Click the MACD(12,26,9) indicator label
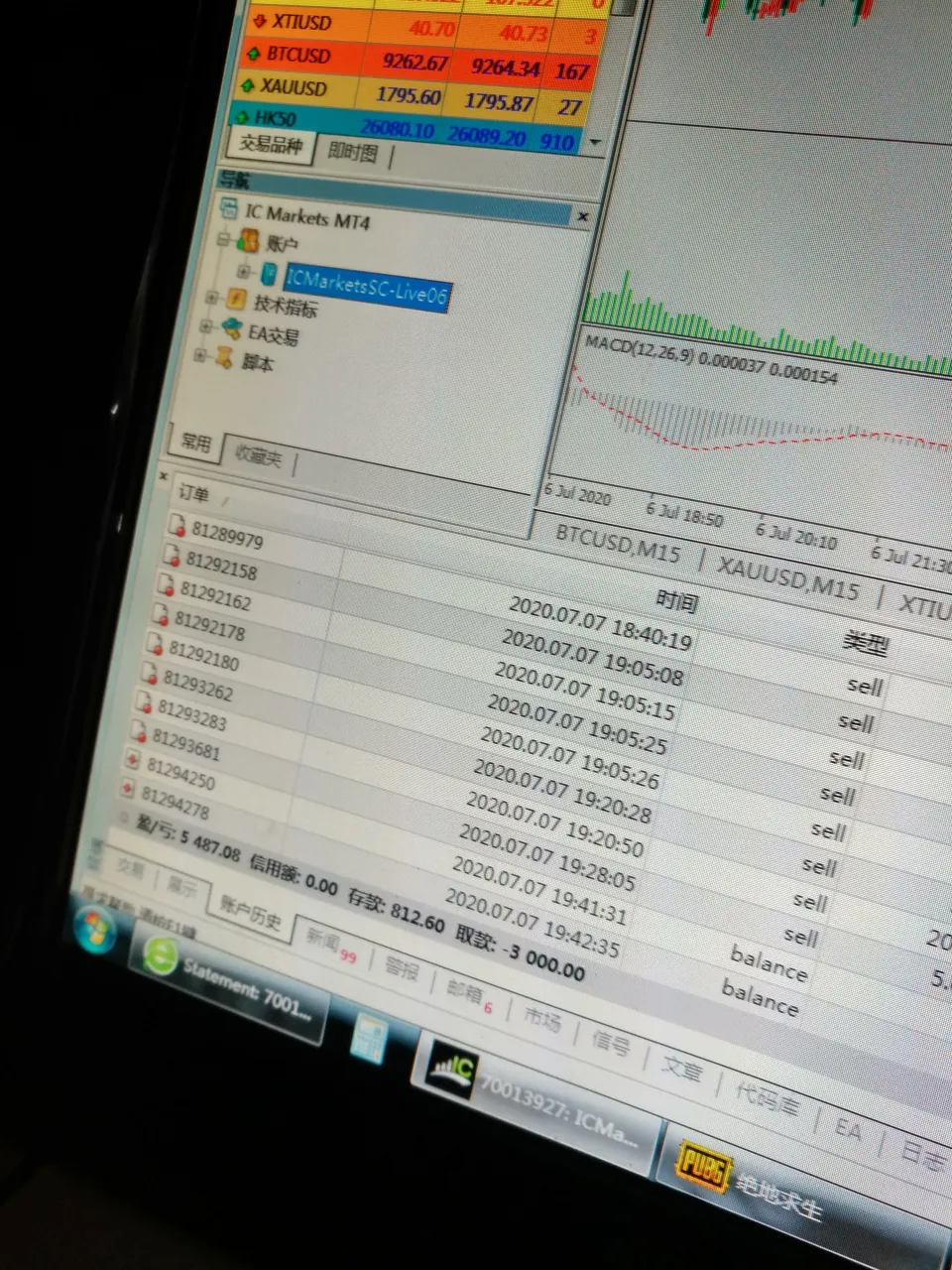Image resolution: width=952 pixels, height=1270 pixels. (711, 359)
